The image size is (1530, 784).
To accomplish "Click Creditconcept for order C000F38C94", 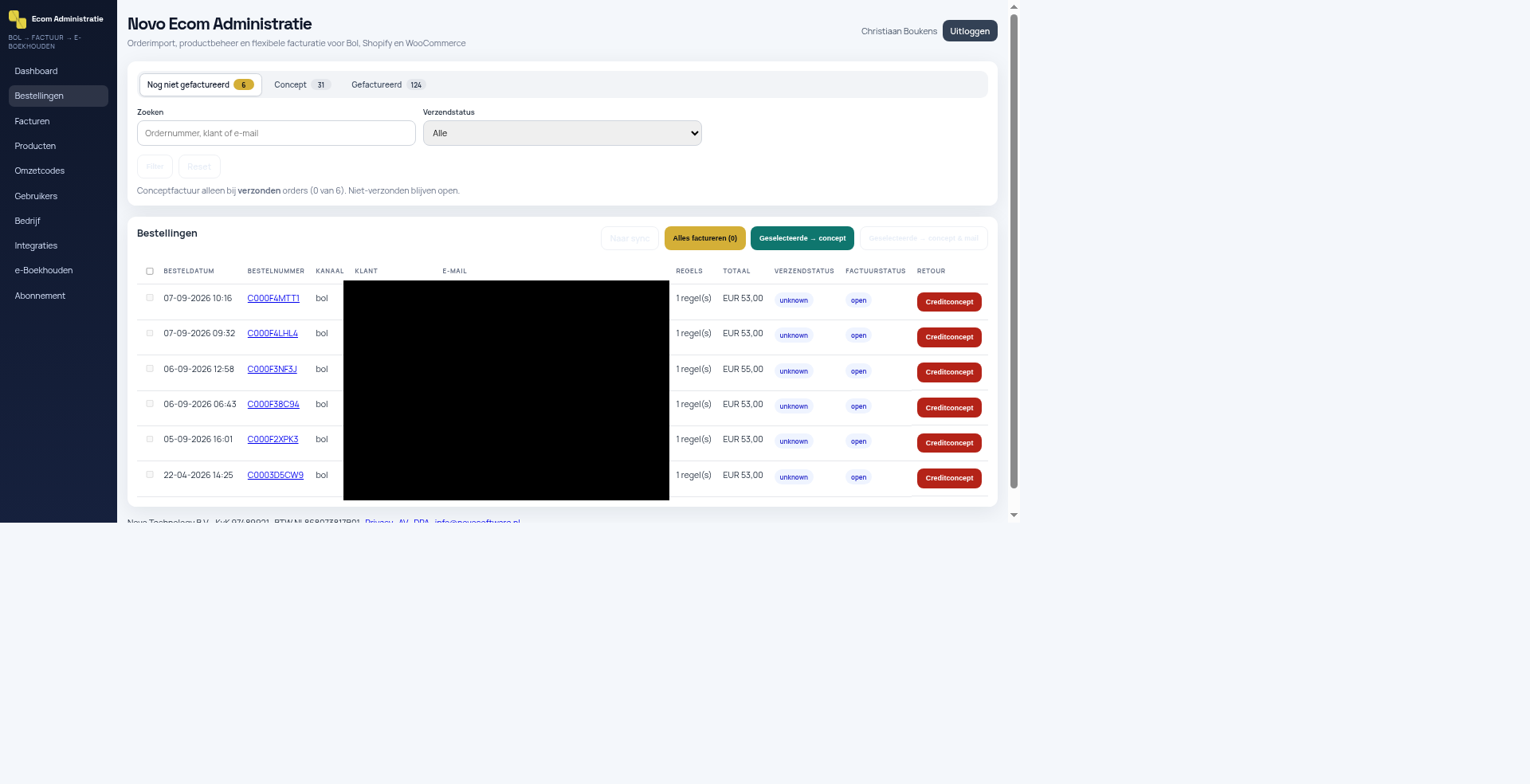I will click(x=949, y=408).
